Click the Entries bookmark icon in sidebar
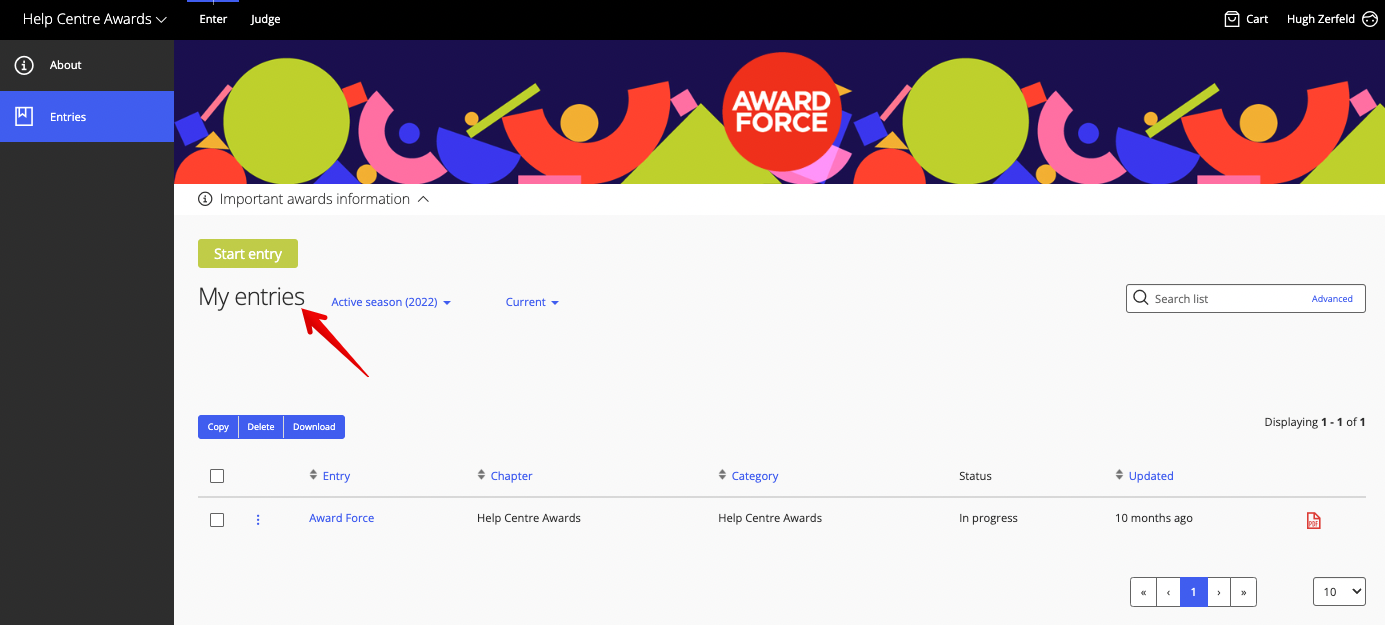 coord(24,117)
